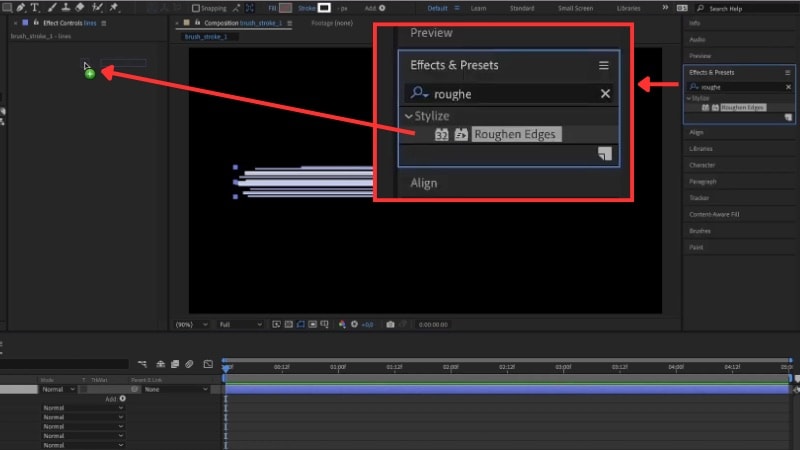Select the Clone Stamp tool
800x450 pixels.
tap(66, 8)
